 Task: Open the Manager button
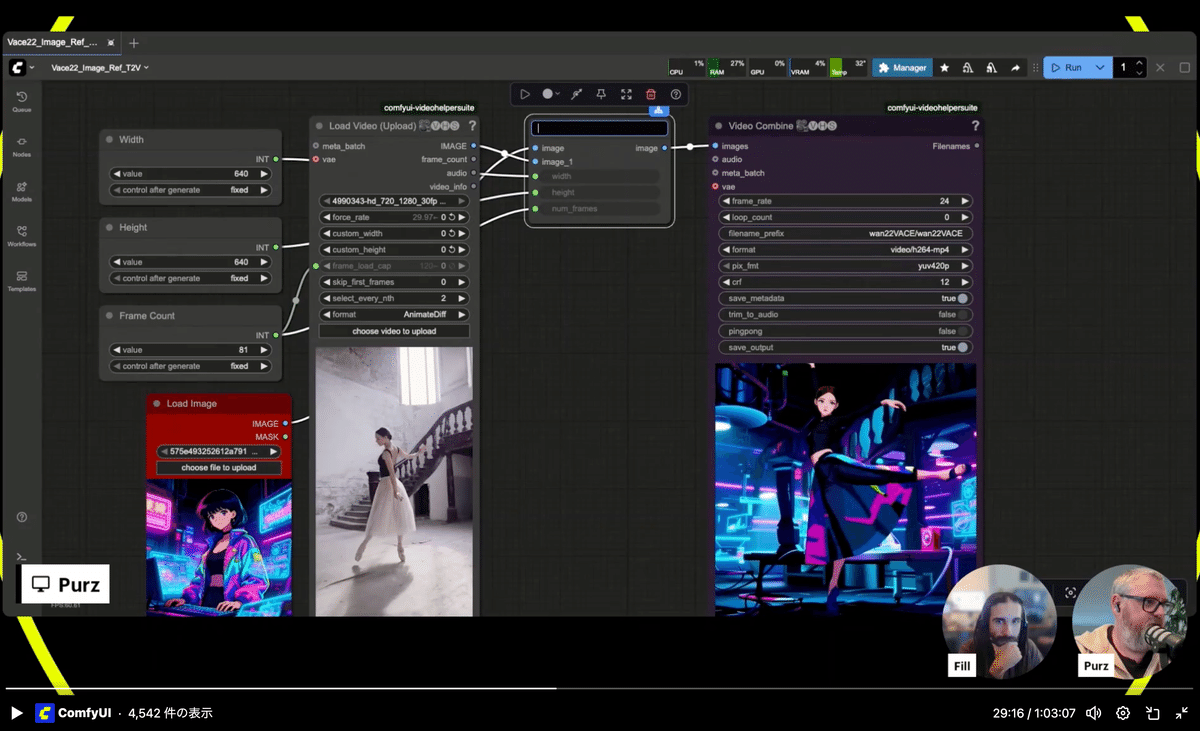tap(903, 68)
